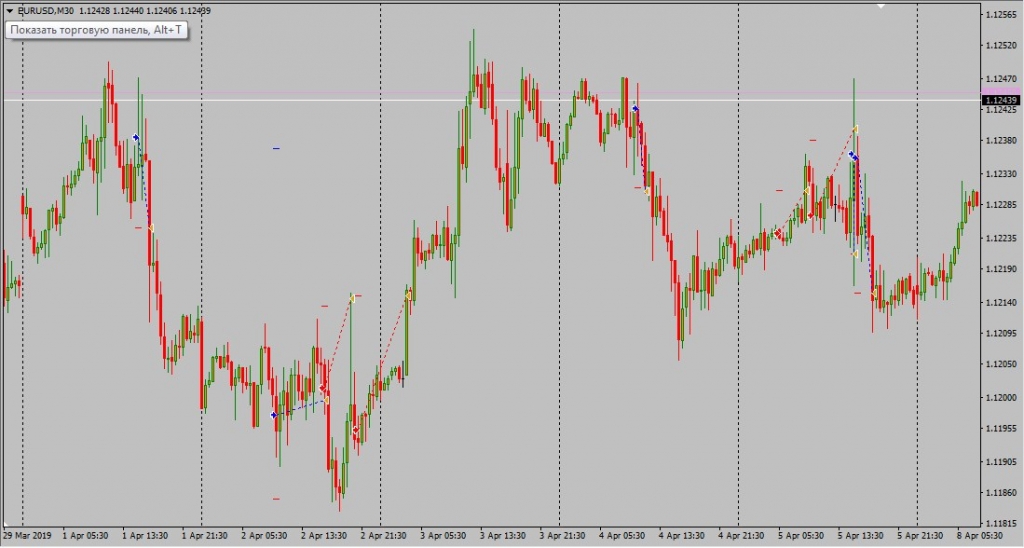This screenshot has width=1024, height=548.
Task: Click the blue buy arrows on 5 Apr
Action: tap(853, 156)
